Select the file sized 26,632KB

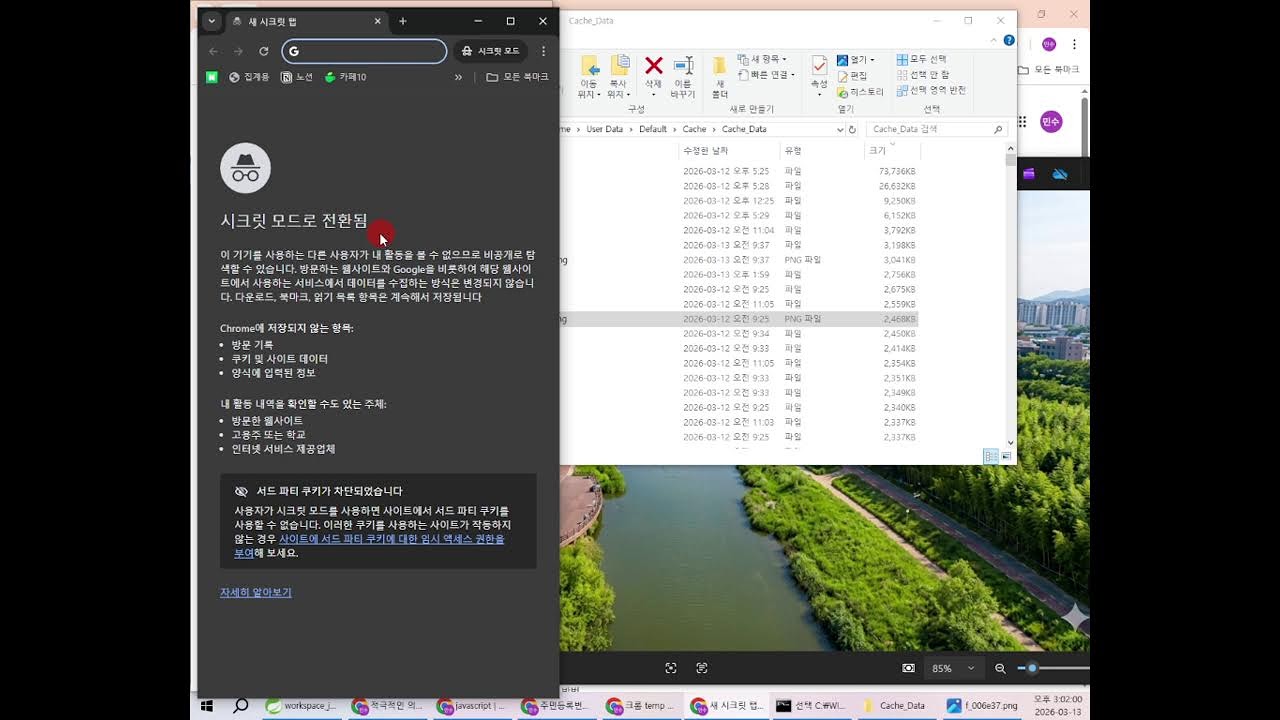739,186
